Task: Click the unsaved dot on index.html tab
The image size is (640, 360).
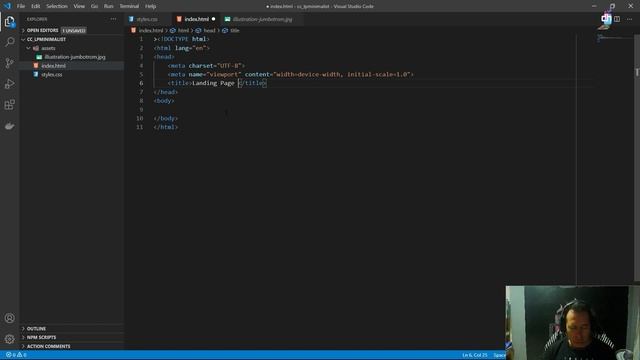Action: click(213, 19)
